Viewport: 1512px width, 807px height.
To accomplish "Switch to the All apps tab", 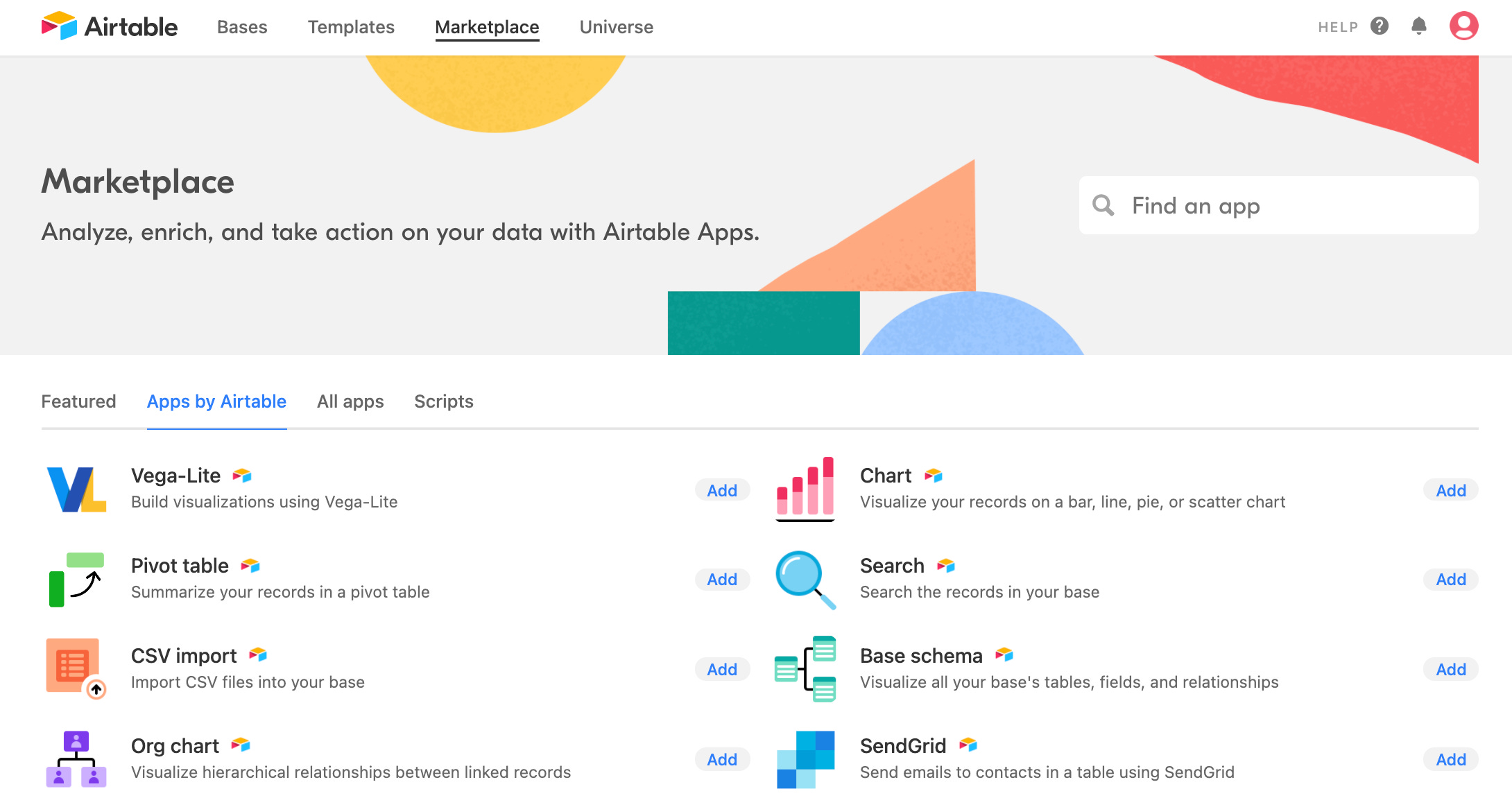I will pos(350,401).
